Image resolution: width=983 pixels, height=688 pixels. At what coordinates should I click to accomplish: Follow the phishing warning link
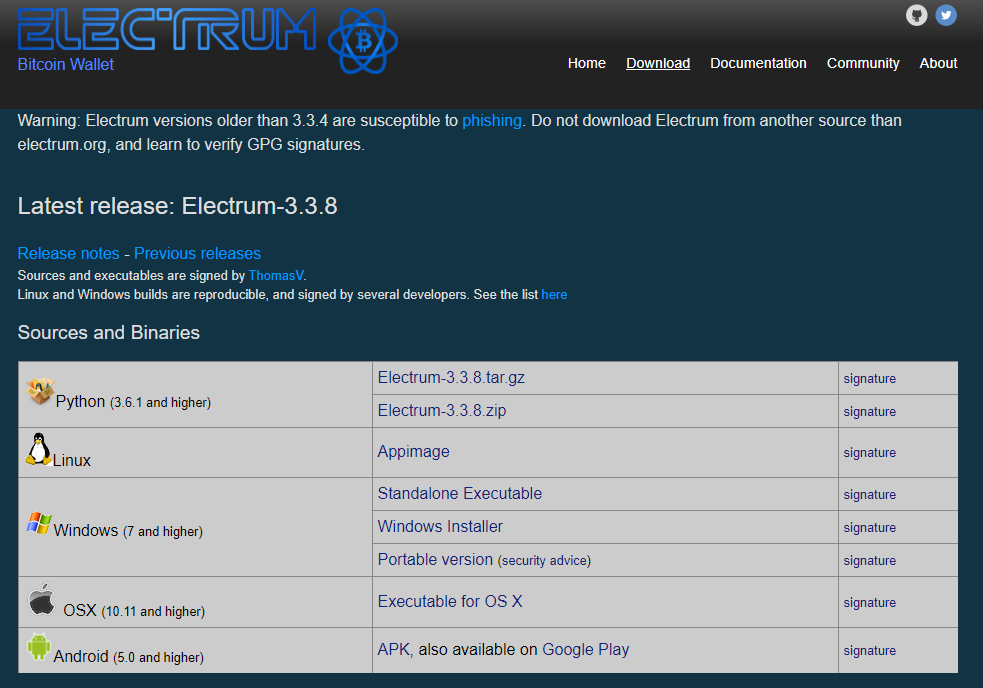[492, 120]
